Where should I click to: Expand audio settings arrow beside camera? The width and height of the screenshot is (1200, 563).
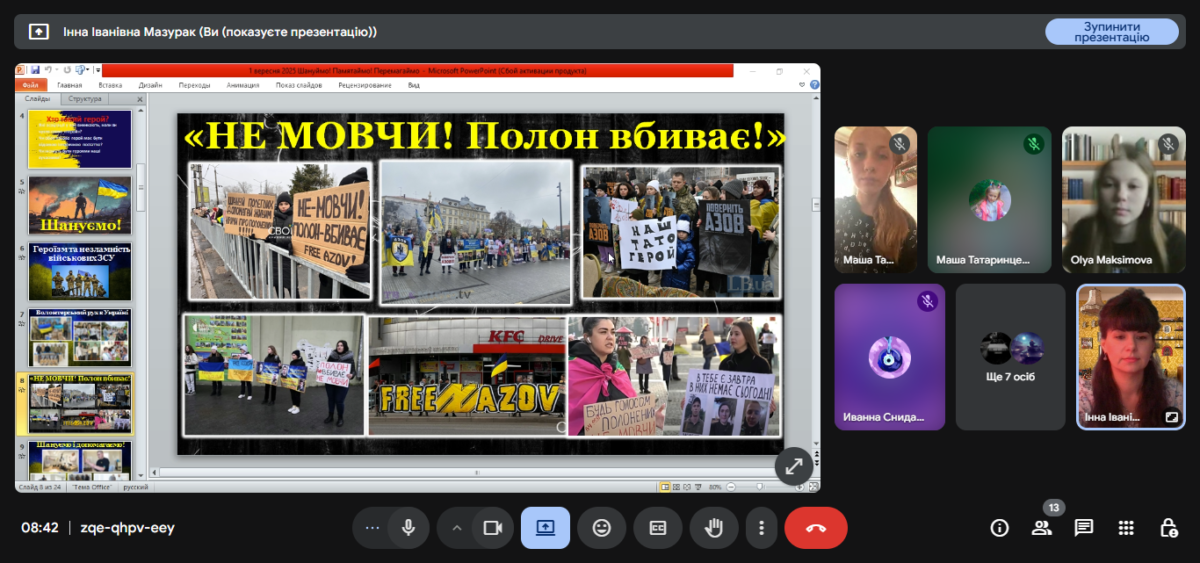click(456, 528)
